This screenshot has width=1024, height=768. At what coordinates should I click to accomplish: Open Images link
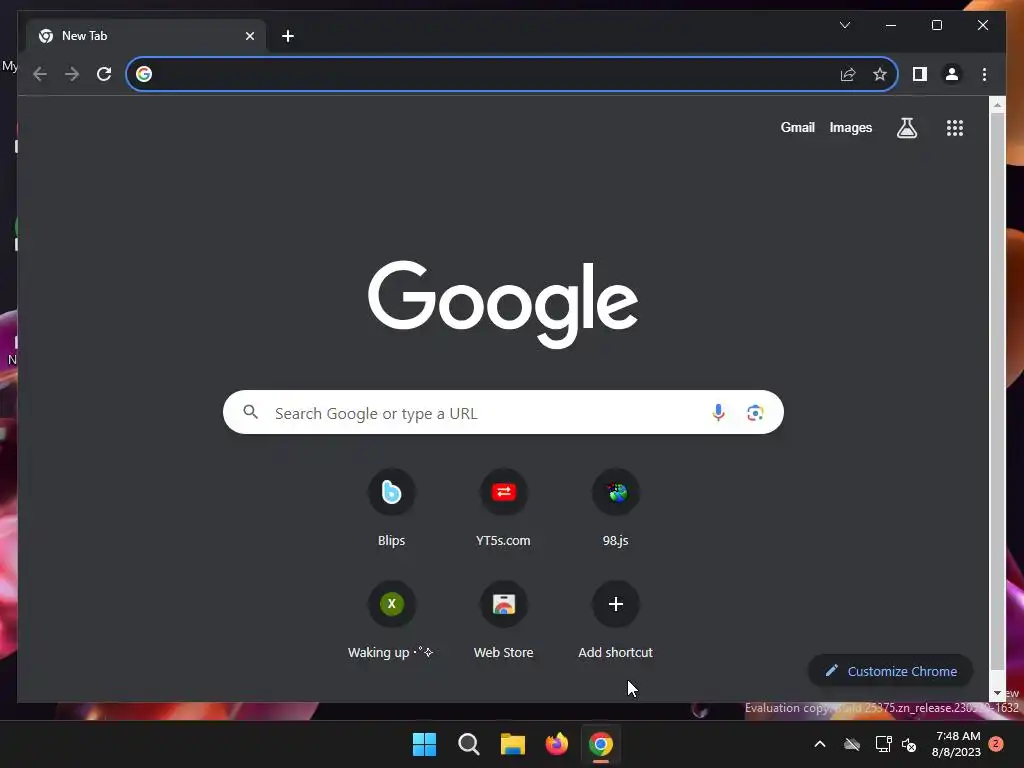click(850, 128)
